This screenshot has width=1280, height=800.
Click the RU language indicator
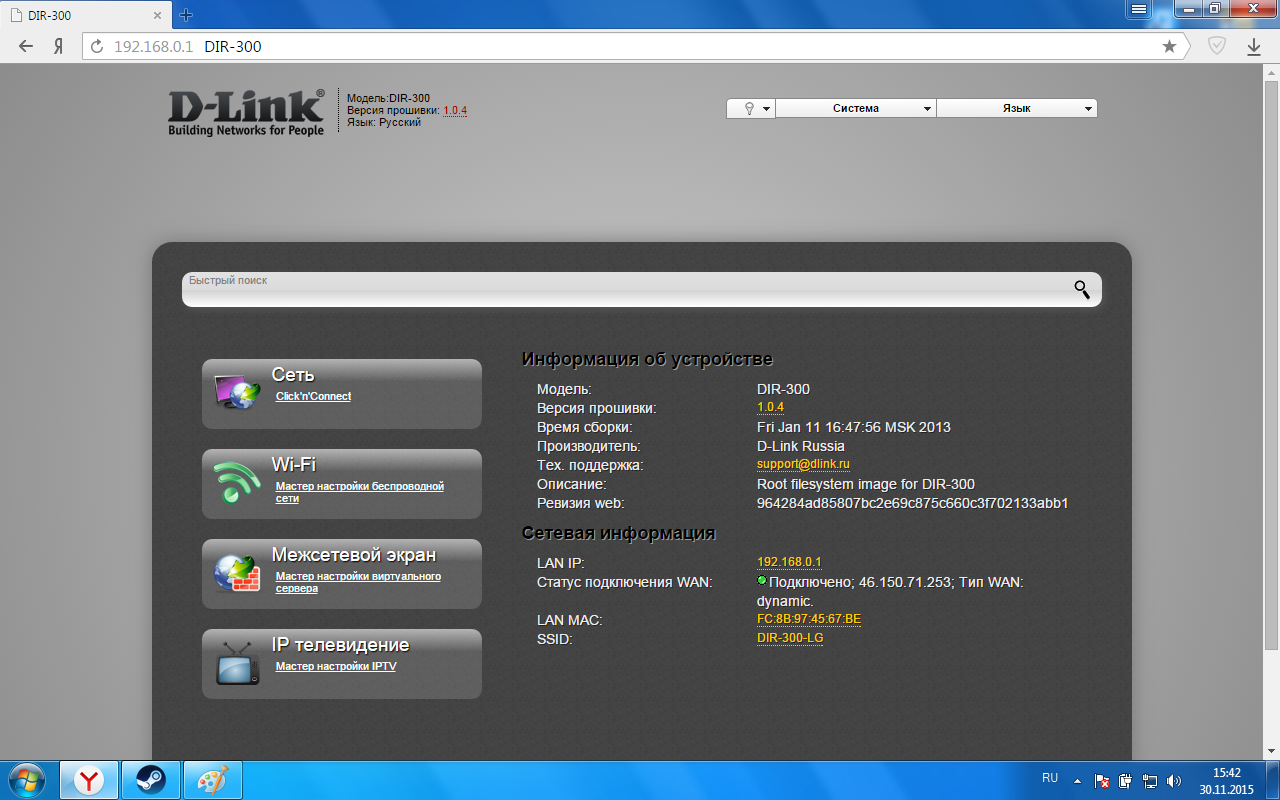(1050, 777)
